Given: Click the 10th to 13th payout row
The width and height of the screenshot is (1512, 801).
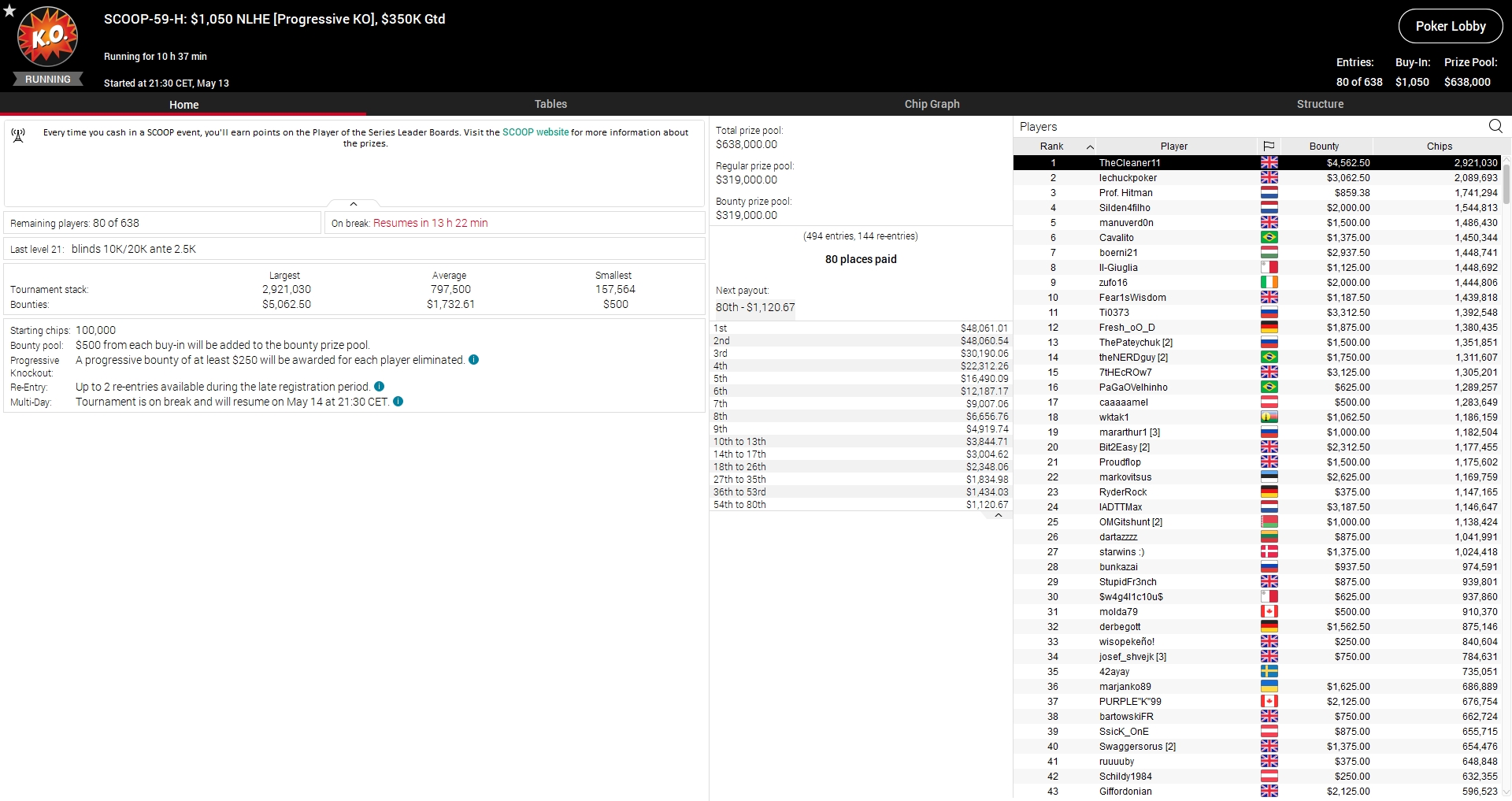Looking at the screenshot, I should pos(861,441).
